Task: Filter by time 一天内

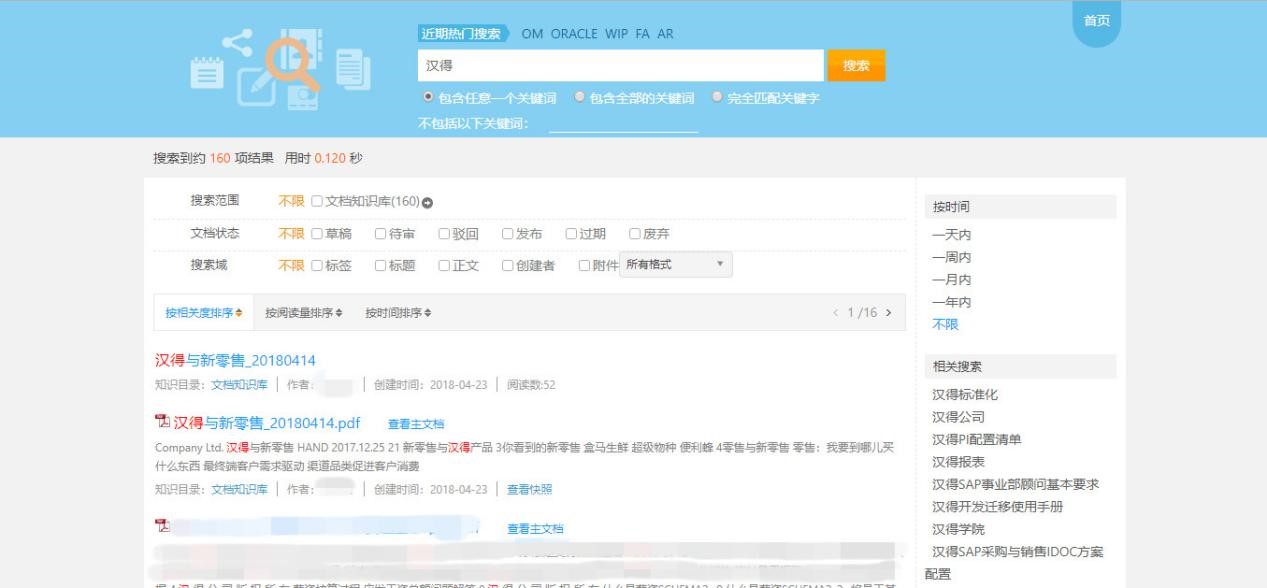Action: click(x=951, y=235)
